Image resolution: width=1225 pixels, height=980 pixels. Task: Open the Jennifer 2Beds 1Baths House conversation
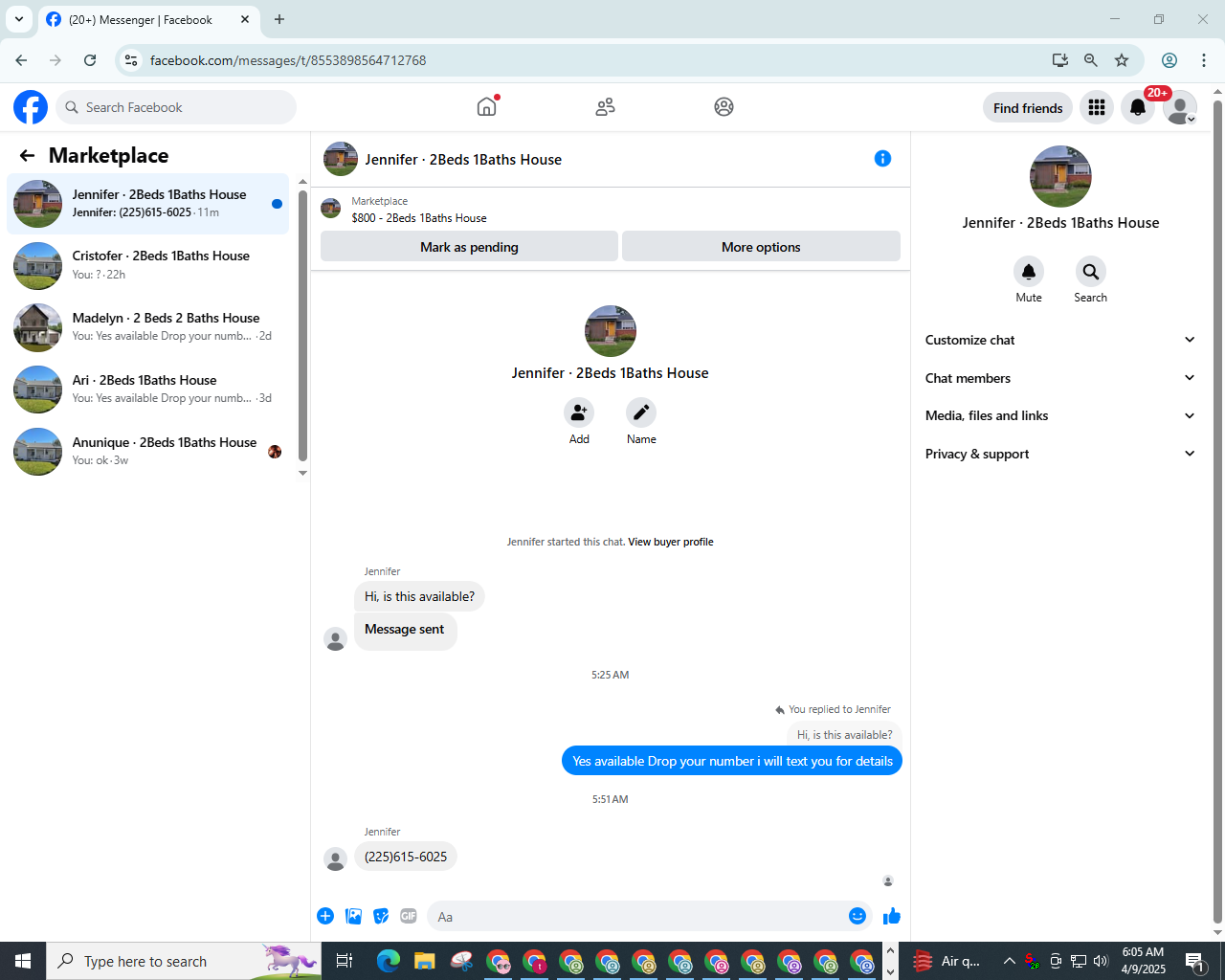[x=148, y=203]
